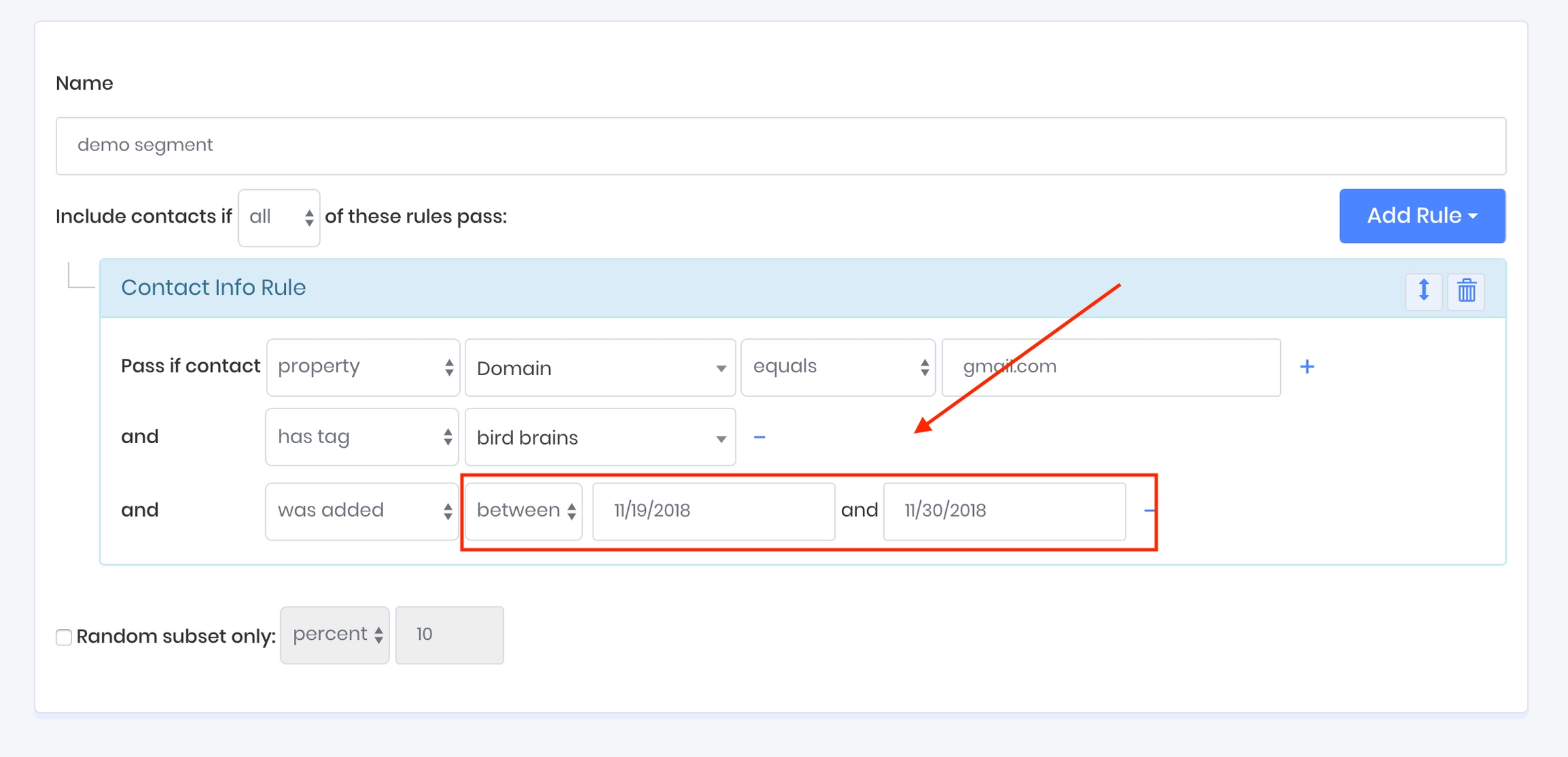Screen dimensions: 1568x757
Task: Click the plus icon to add condition
Action: 1307,367
